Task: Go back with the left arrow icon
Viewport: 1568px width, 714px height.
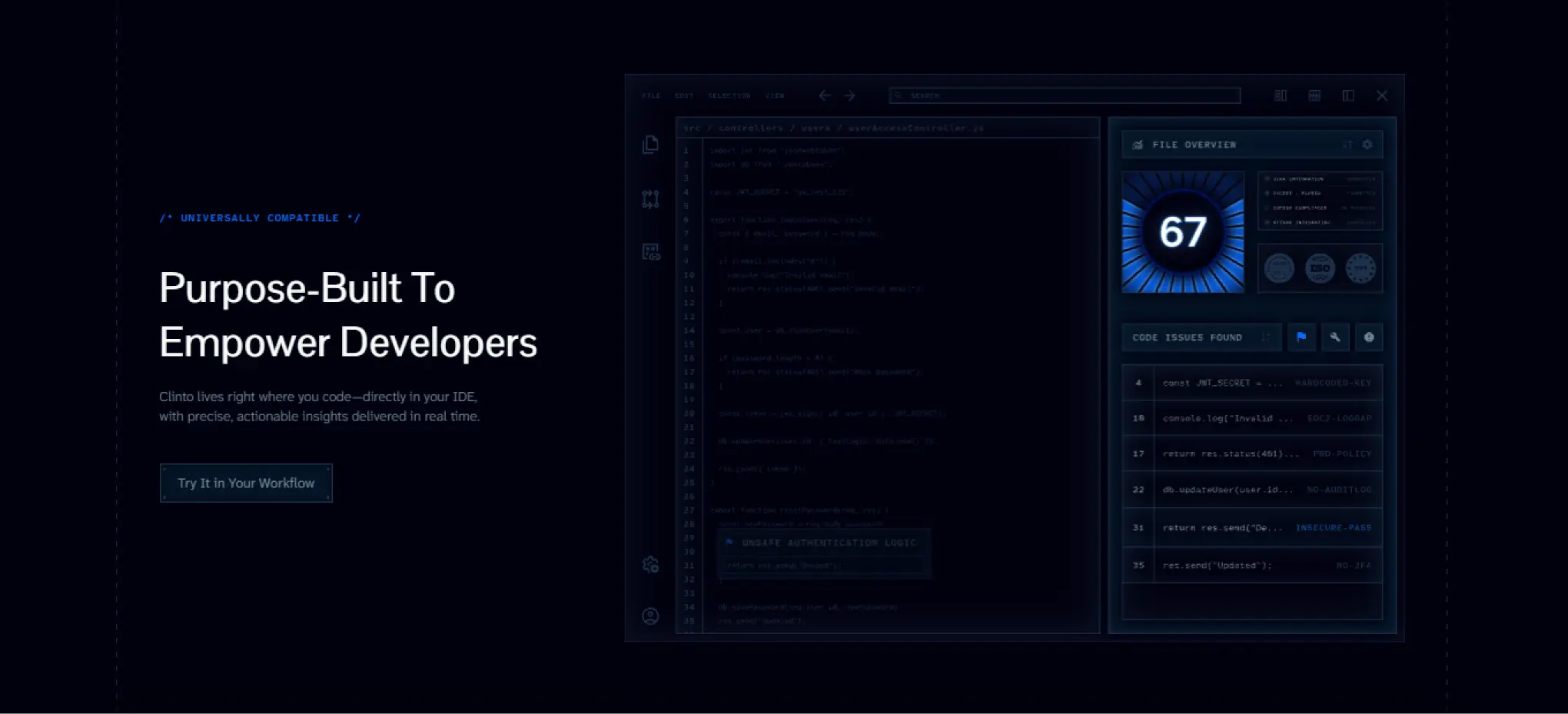Action: point(825,96)
